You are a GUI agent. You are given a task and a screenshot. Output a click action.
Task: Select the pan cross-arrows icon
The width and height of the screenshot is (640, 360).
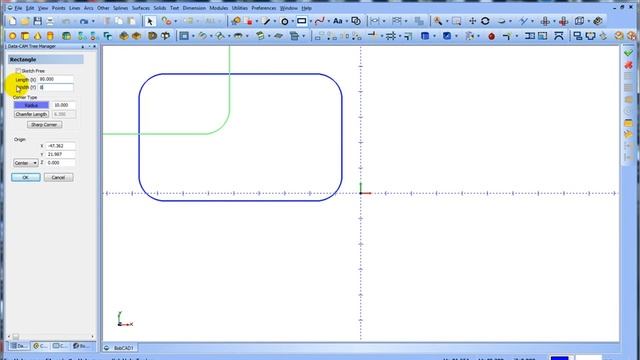[x=473, y=21]
